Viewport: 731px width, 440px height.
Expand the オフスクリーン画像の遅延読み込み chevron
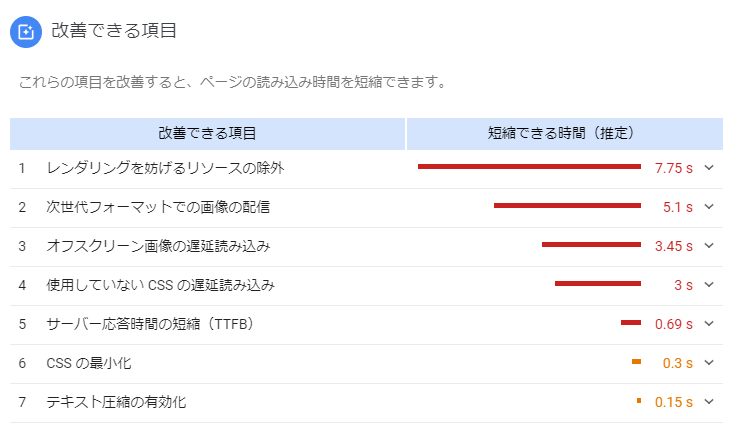(x=709, y=246)
